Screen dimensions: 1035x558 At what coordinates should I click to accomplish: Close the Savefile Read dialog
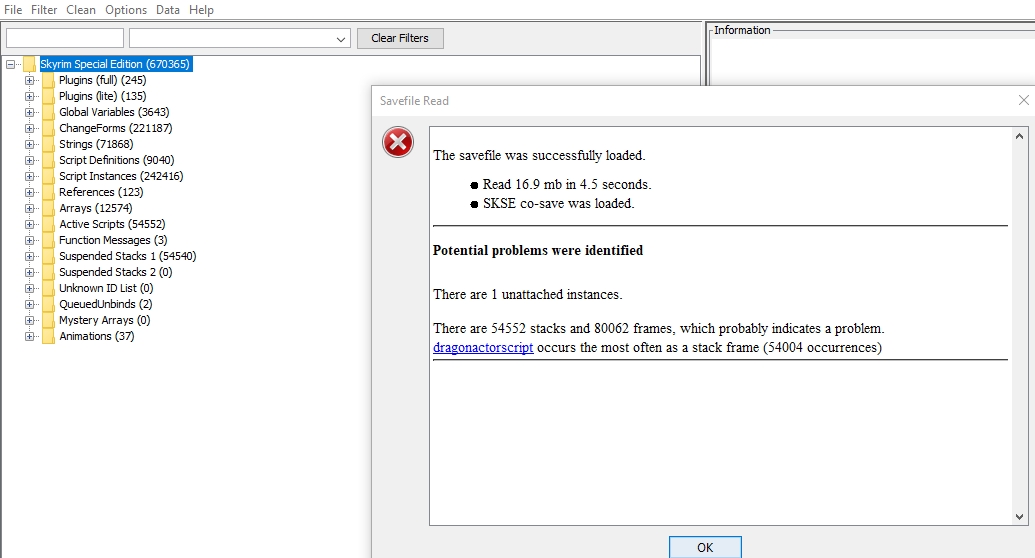click(x=1024, y=100)
